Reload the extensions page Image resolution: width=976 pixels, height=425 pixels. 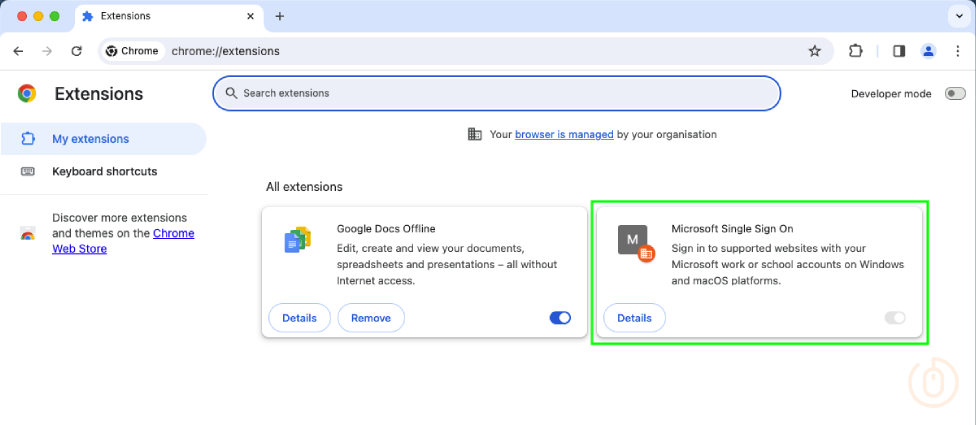tap(76, 51)
